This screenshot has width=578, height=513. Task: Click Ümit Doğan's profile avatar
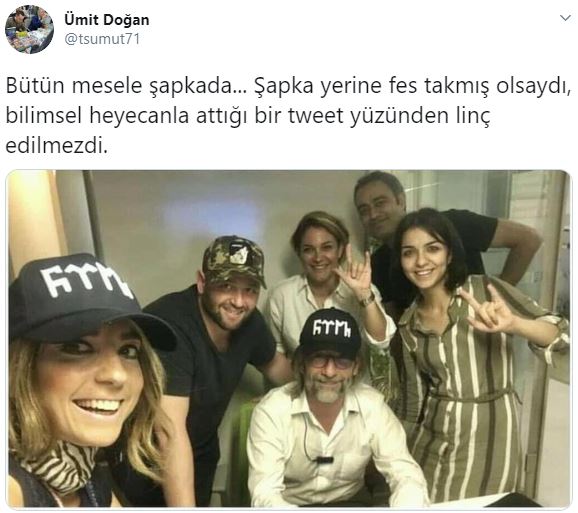tap(29, 29)
